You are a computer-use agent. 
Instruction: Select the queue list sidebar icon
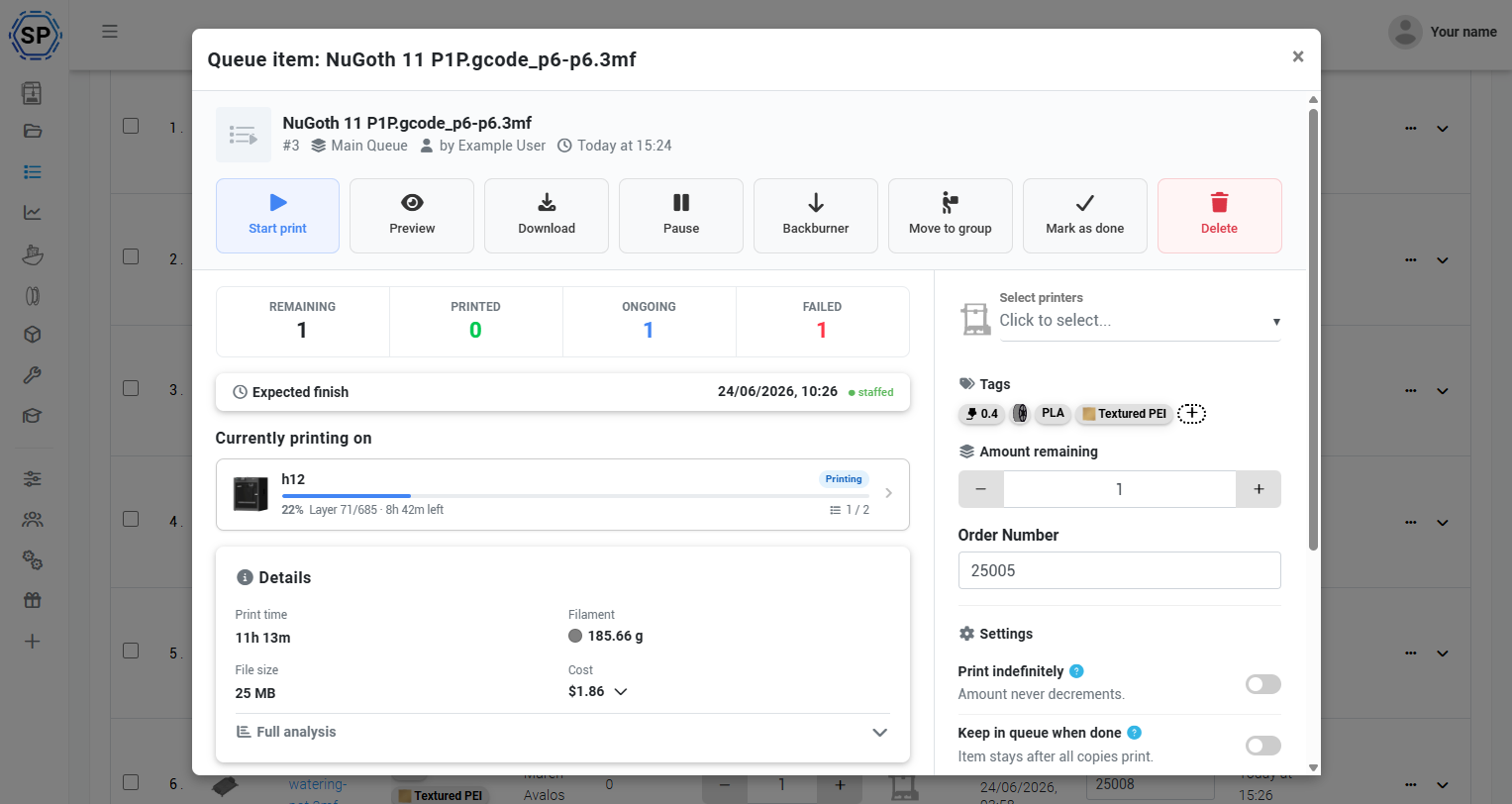click(32, 172)
